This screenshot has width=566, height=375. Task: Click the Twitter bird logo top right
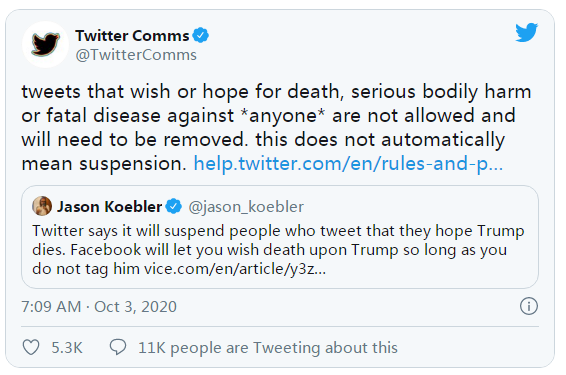click(526, 32)
